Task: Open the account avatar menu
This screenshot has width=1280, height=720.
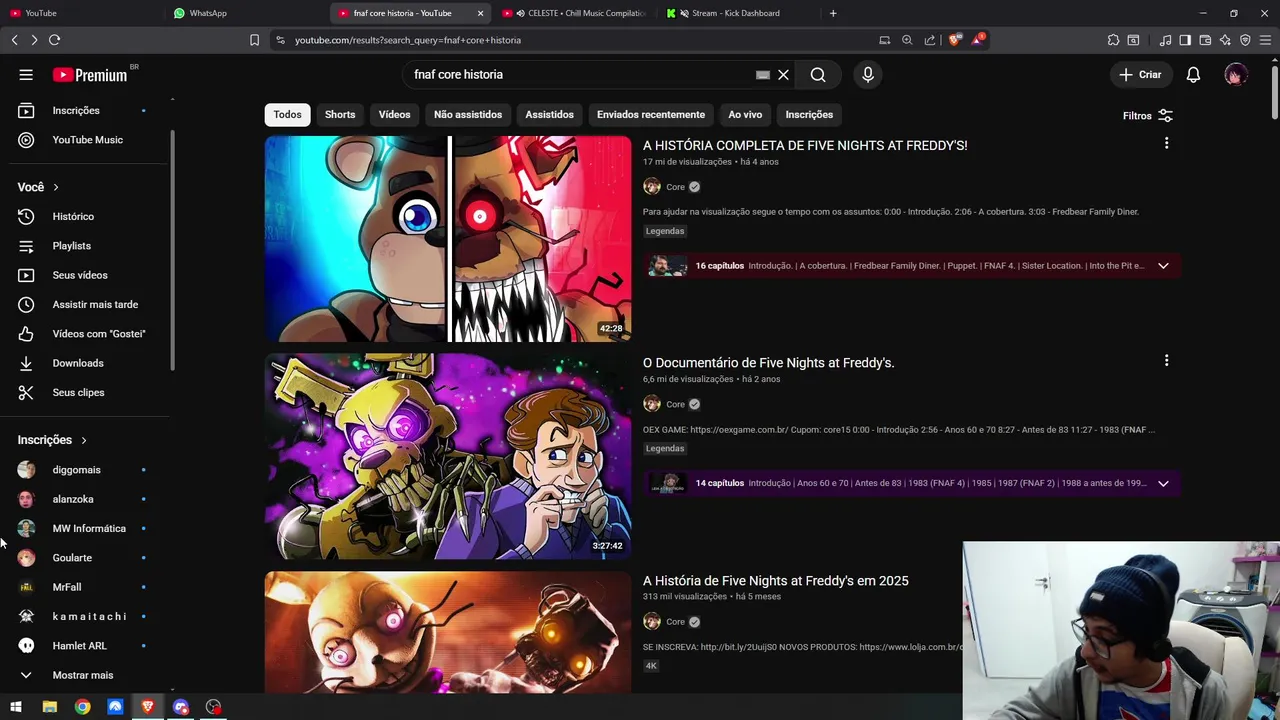Action: click(x=1236, y=74)
